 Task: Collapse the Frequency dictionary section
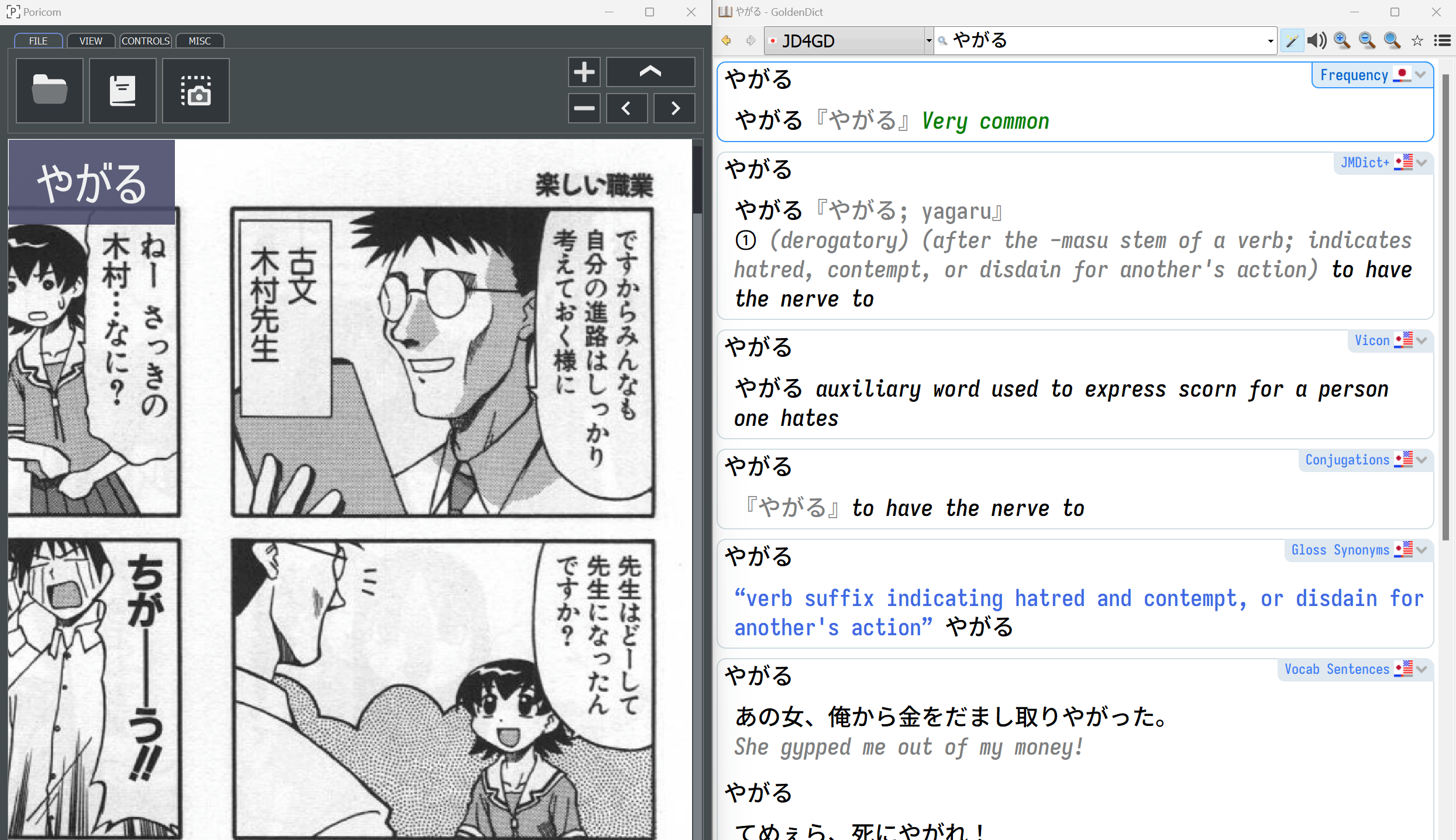[1421, 75]
